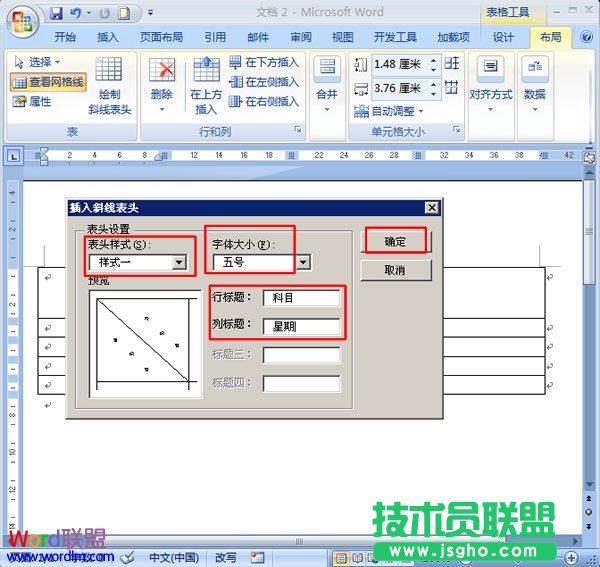This screenshot has height=567, width=600.
Task: Decrease column width 3.76 厘米 spinner
Action: coord(433,93)
